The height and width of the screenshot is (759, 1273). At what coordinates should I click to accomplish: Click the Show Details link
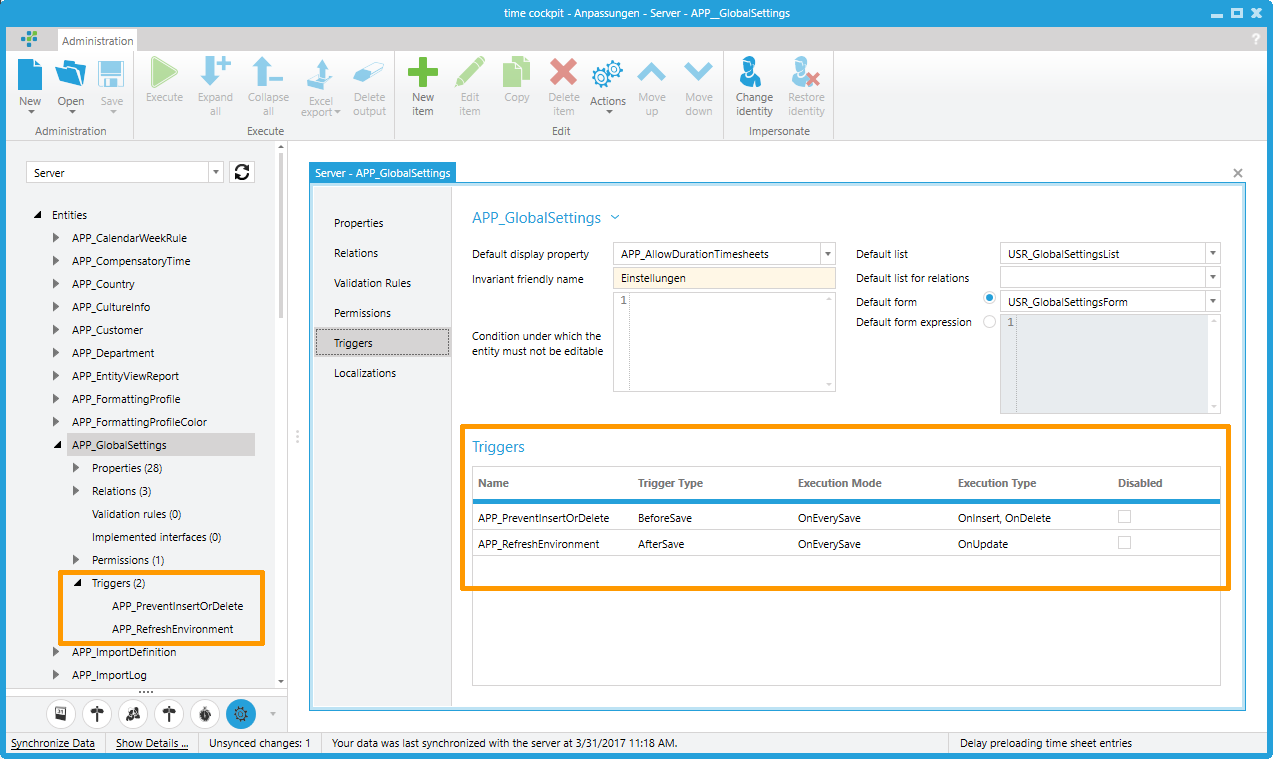coord(152,743)
